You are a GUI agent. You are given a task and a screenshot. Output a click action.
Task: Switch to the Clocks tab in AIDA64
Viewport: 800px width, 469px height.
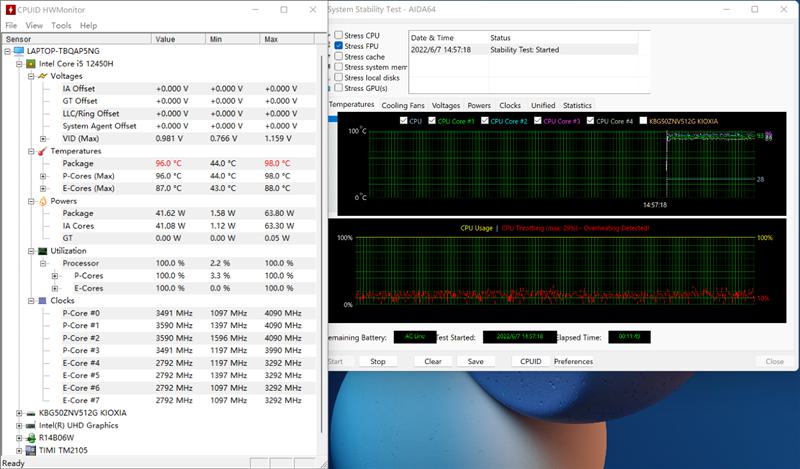pos(510,105)
